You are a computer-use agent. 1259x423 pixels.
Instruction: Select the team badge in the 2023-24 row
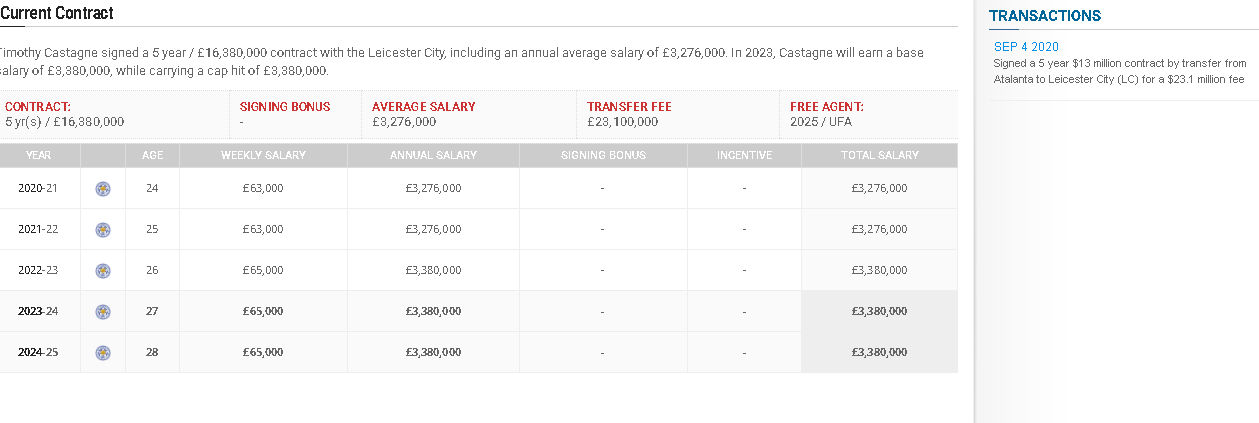pyautogui.click(x=103, y=311)
